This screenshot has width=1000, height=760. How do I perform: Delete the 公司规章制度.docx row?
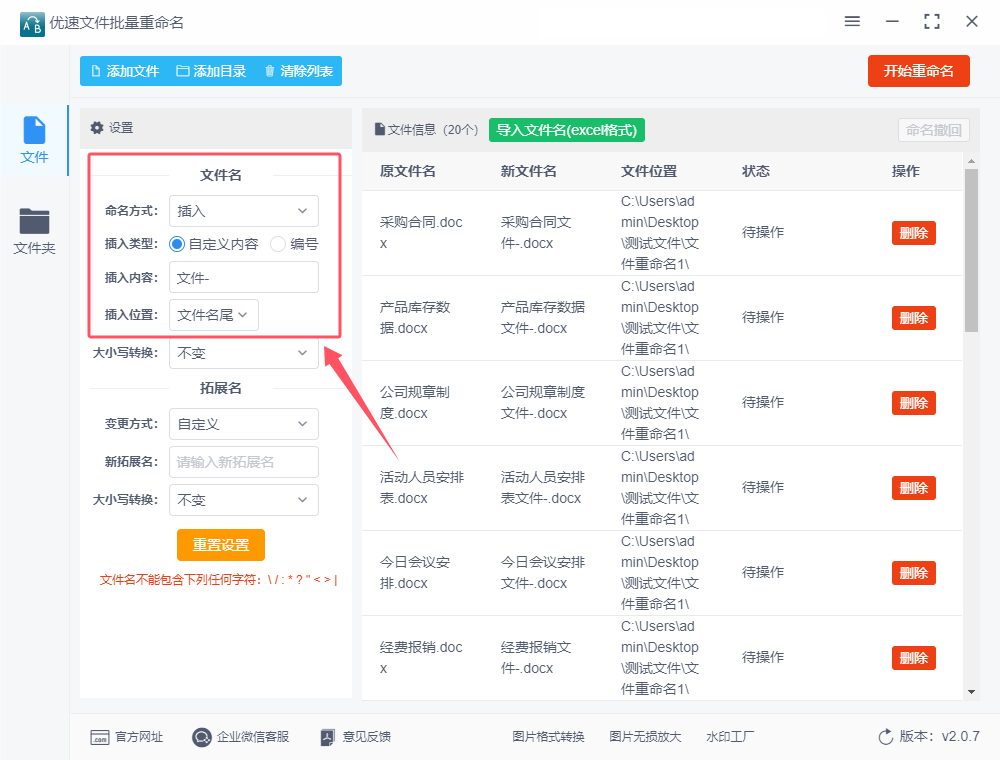pos(913,403)
